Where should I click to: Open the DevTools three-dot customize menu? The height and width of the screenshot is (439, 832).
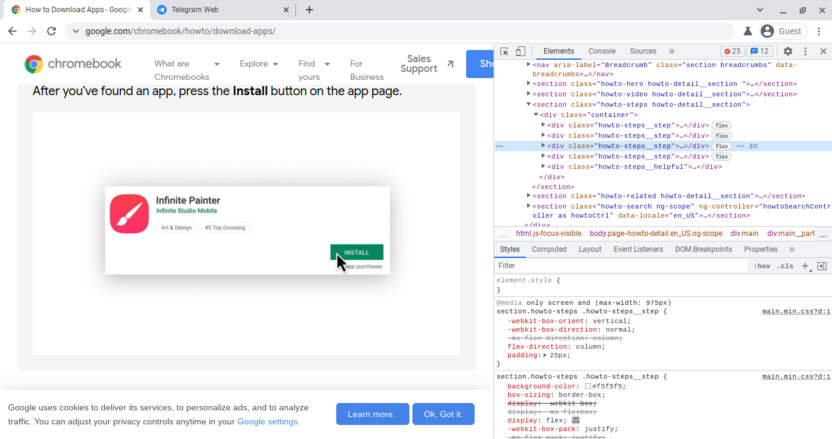[x=805, y=51]
